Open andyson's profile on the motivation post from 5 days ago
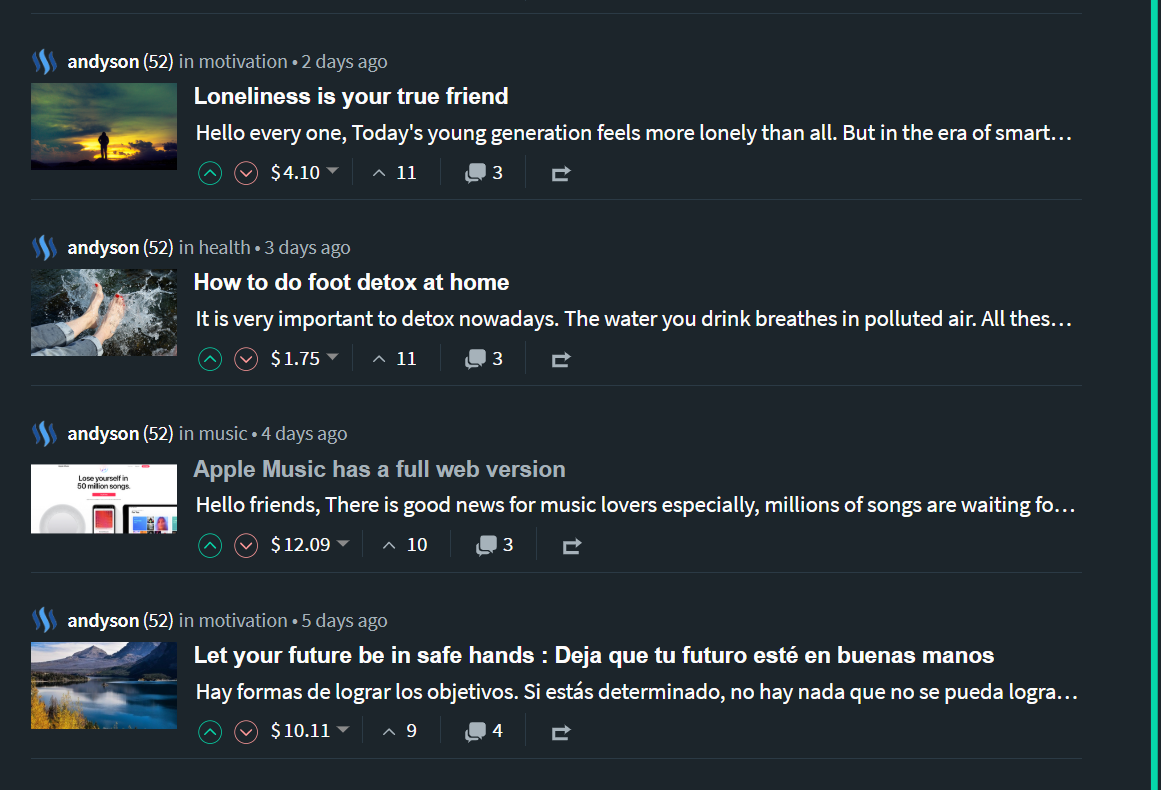Viewport: 1161px width, 790px height. [x=103, y=620]
